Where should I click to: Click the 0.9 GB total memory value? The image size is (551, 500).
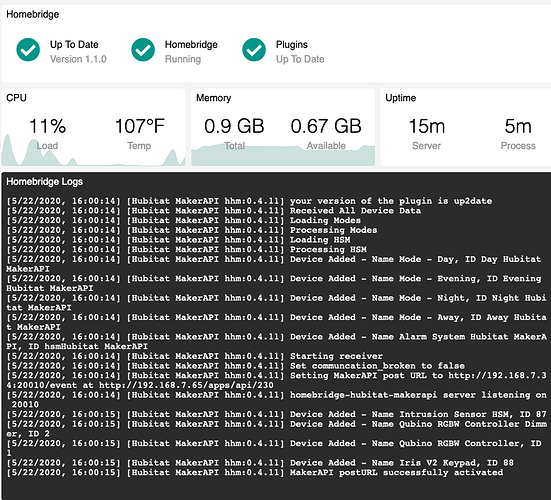point(234,126)
